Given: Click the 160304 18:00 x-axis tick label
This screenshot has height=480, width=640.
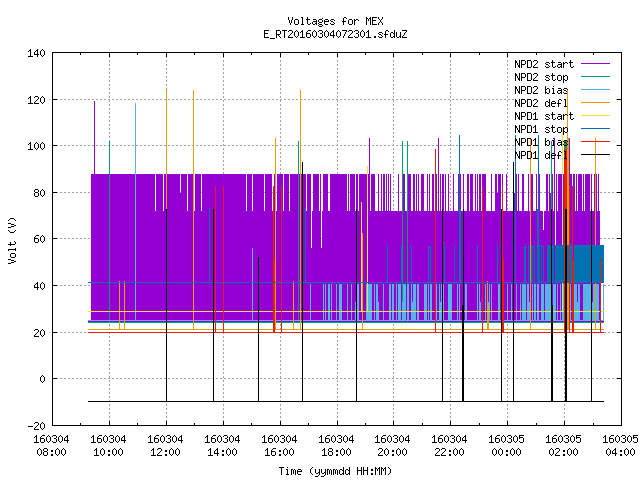Looking at the screenshot, I should click(x=336, y=446).
